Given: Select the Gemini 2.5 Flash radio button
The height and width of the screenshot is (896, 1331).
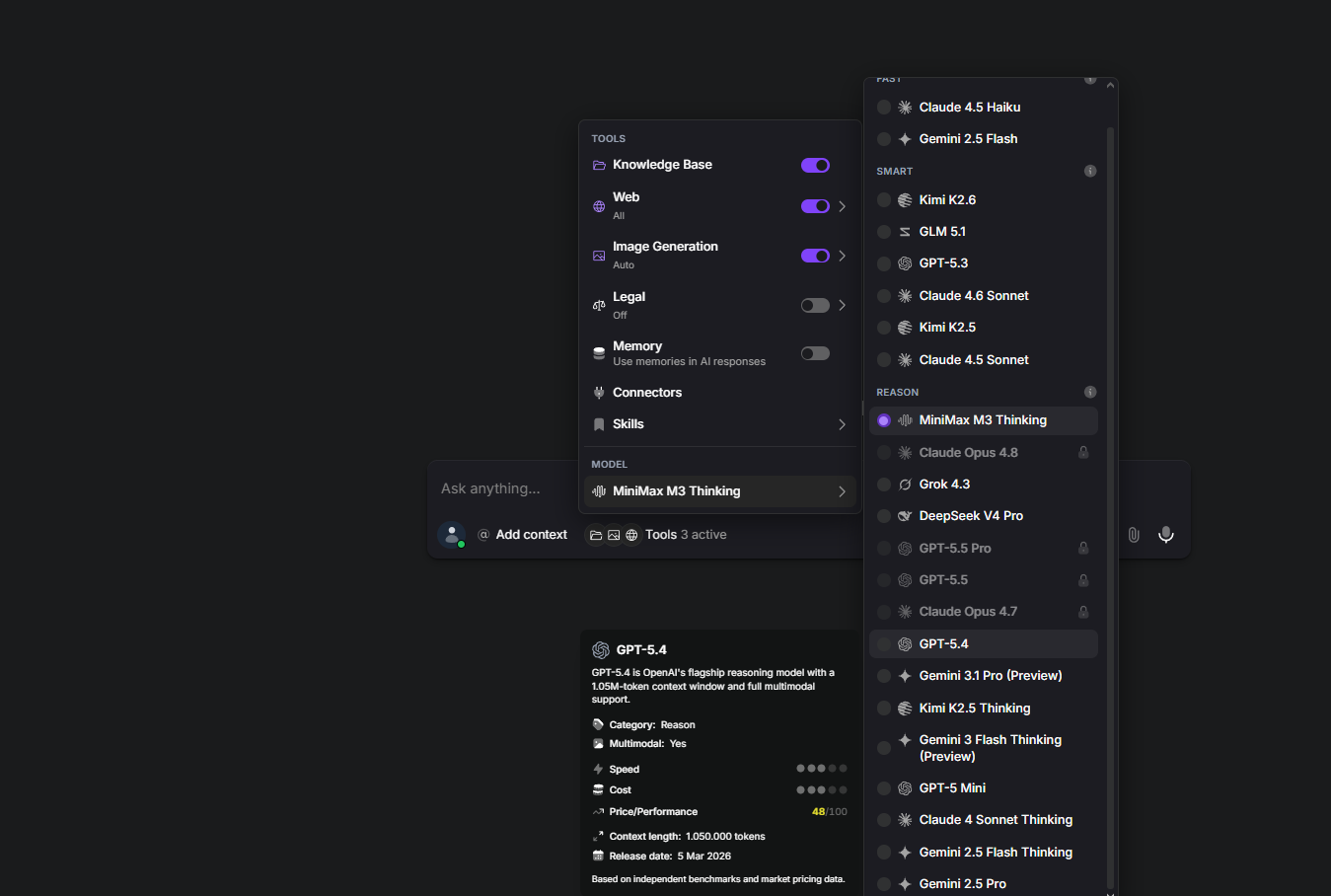Looking at the screenshot, I should click(884, 139).
